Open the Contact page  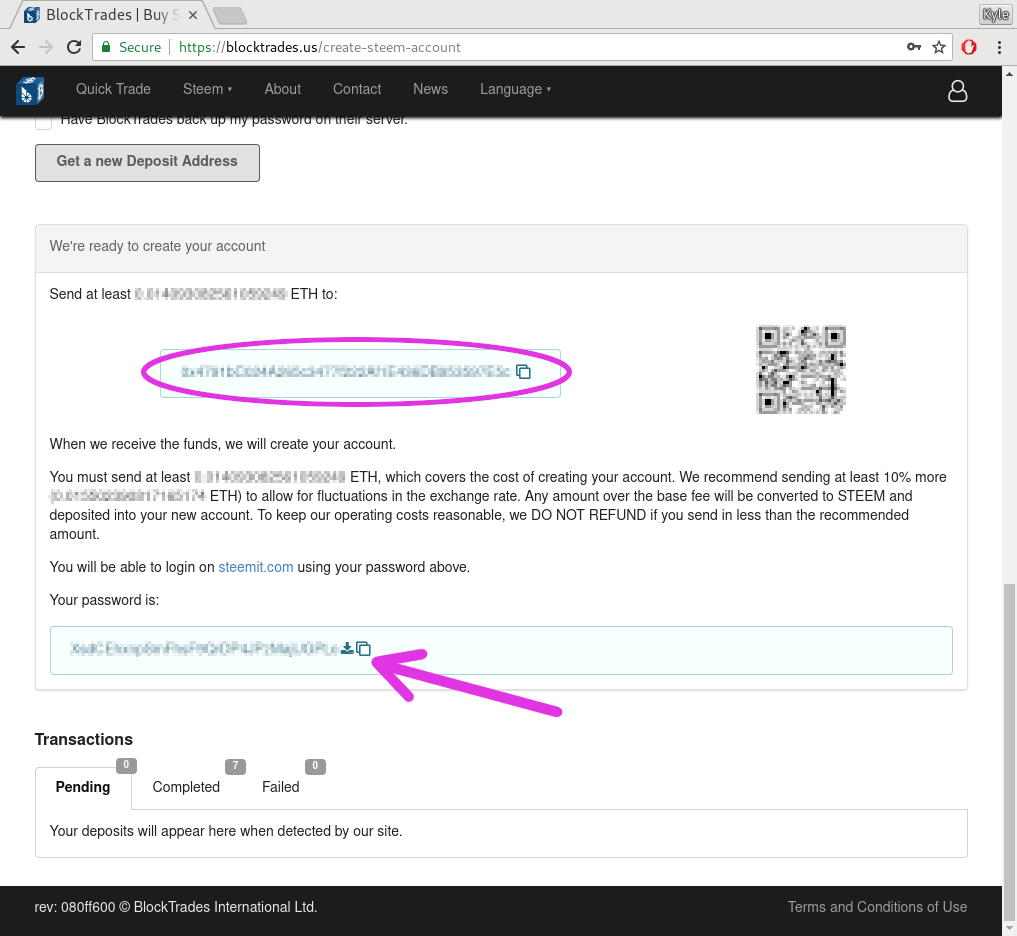click(x=357, y=90)
